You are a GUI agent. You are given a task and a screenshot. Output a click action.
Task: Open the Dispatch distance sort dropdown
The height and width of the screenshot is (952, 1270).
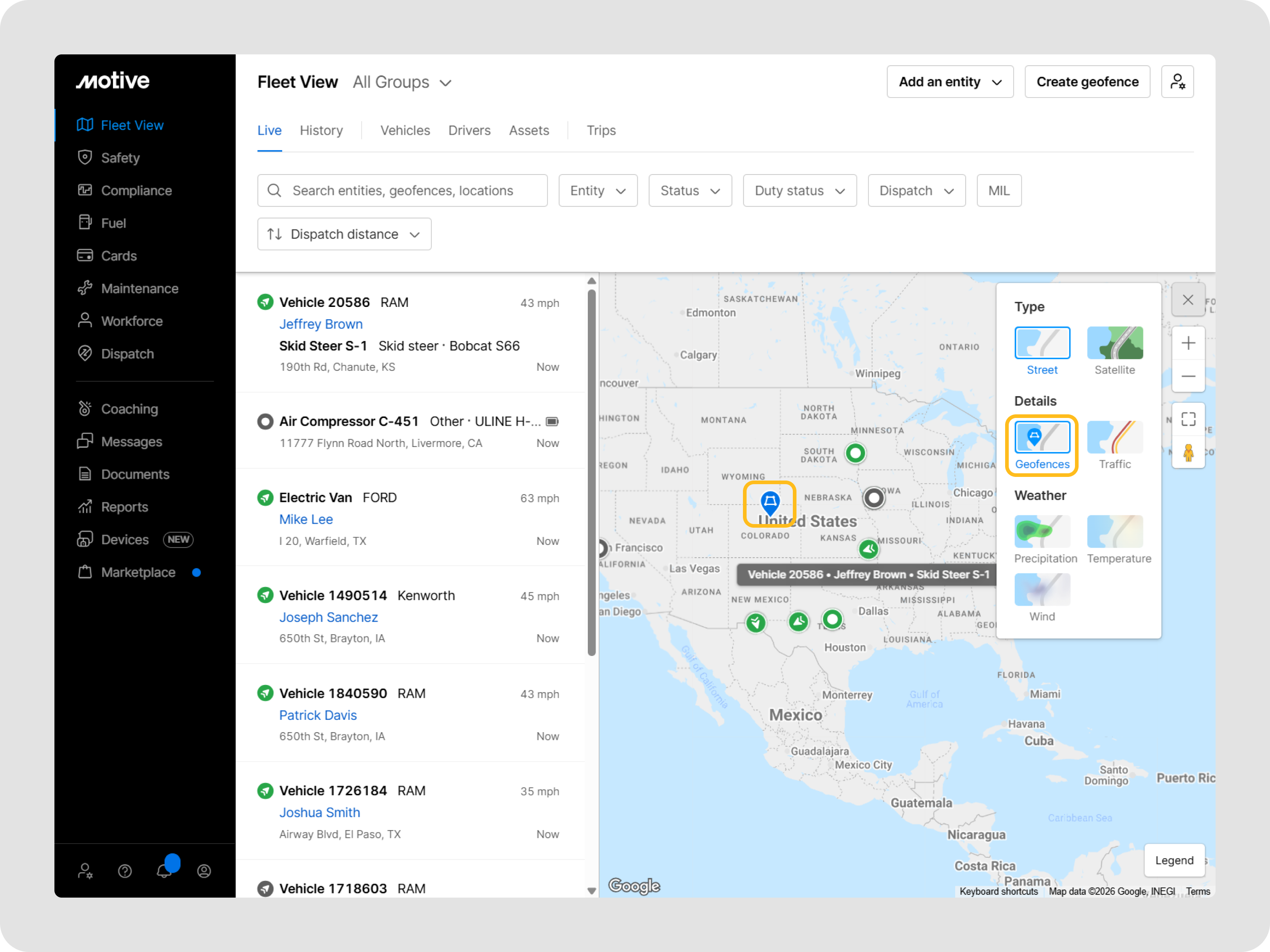(344, 234)
